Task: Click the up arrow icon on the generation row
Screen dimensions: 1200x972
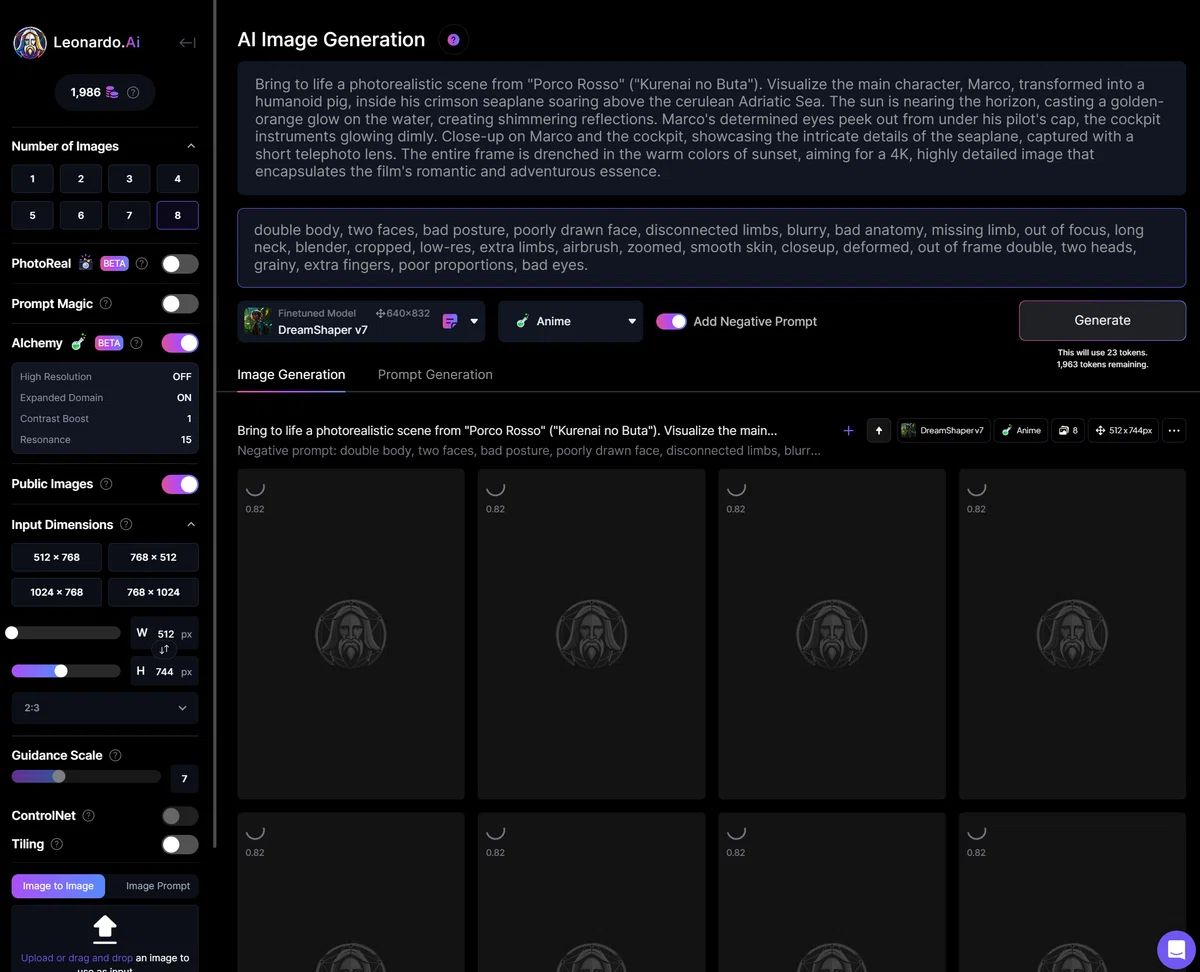Action: click(879, 431)
